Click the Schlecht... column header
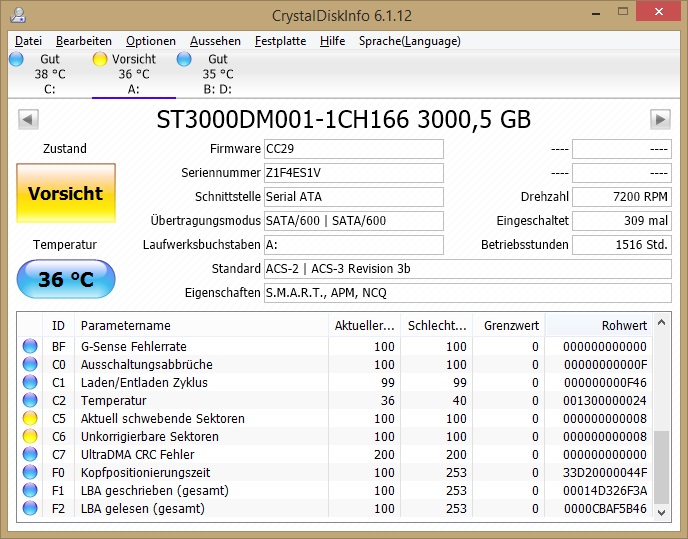The image size is (688, 539). point(437,326)
